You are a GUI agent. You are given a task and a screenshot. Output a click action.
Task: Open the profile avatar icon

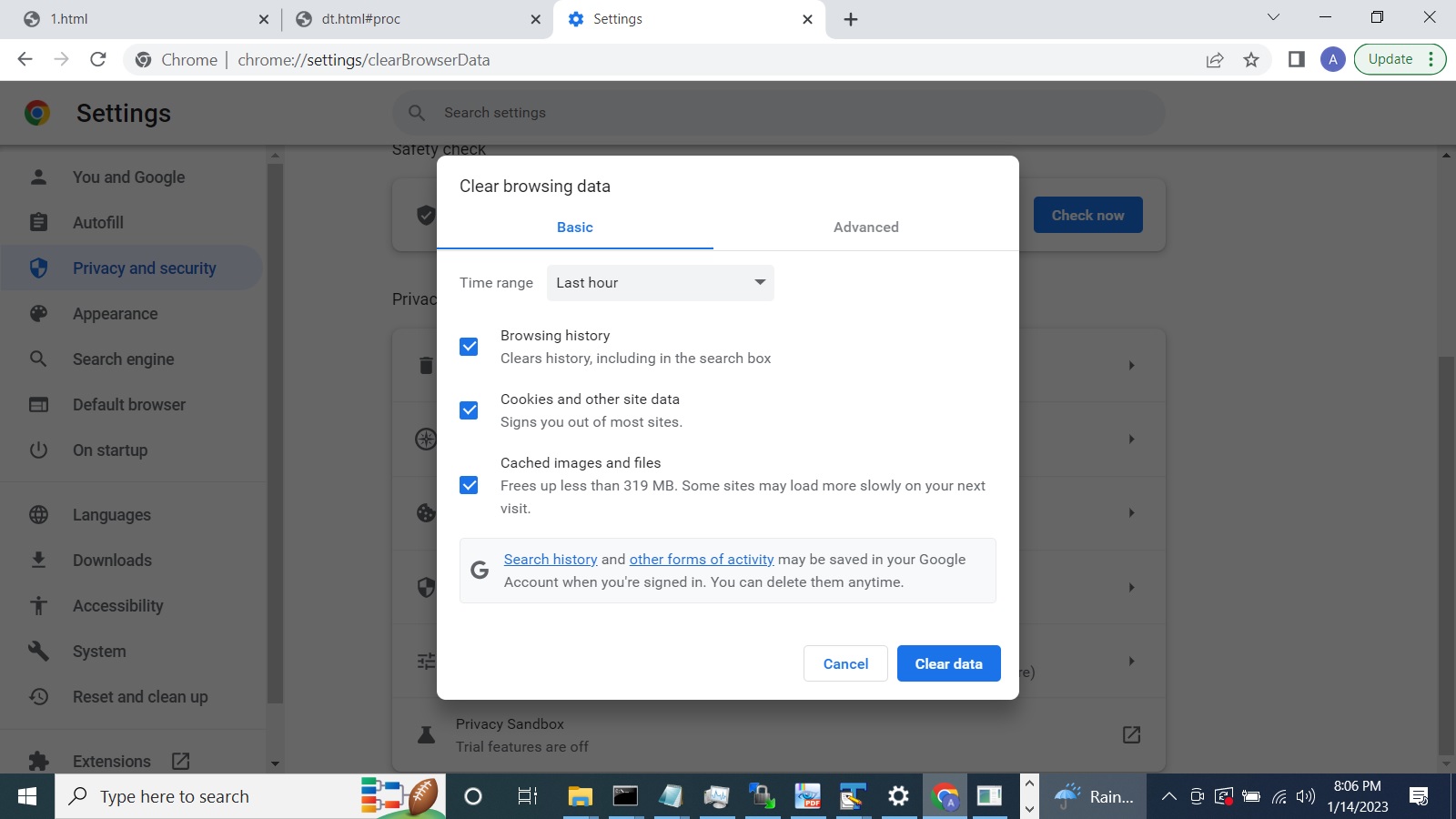tap(1332, 60)
